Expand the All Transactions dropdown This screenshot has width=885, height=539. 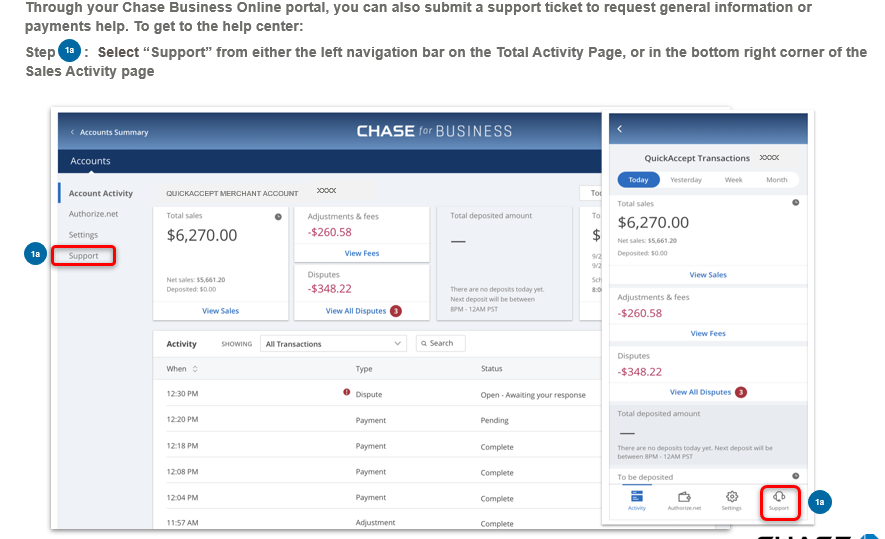(333, 344)
